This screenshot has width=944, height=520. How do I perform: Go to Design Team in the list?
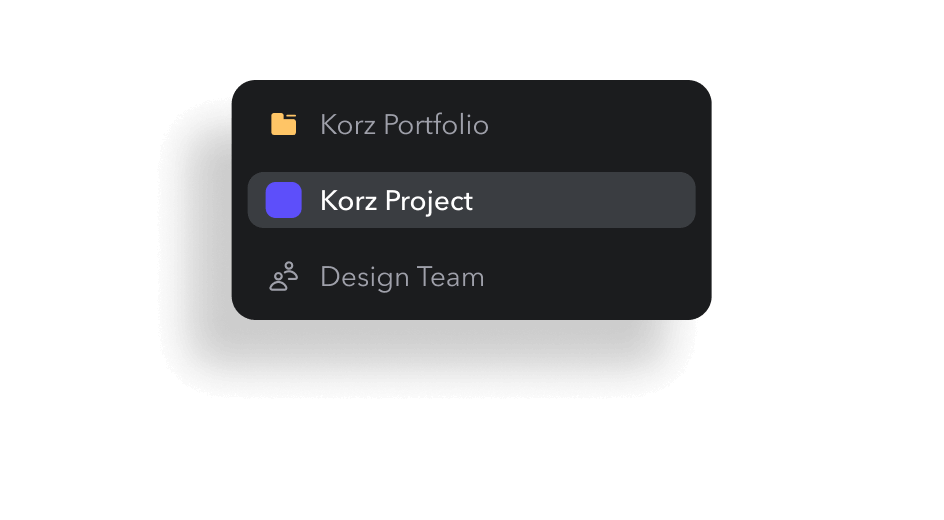(402, 277)
